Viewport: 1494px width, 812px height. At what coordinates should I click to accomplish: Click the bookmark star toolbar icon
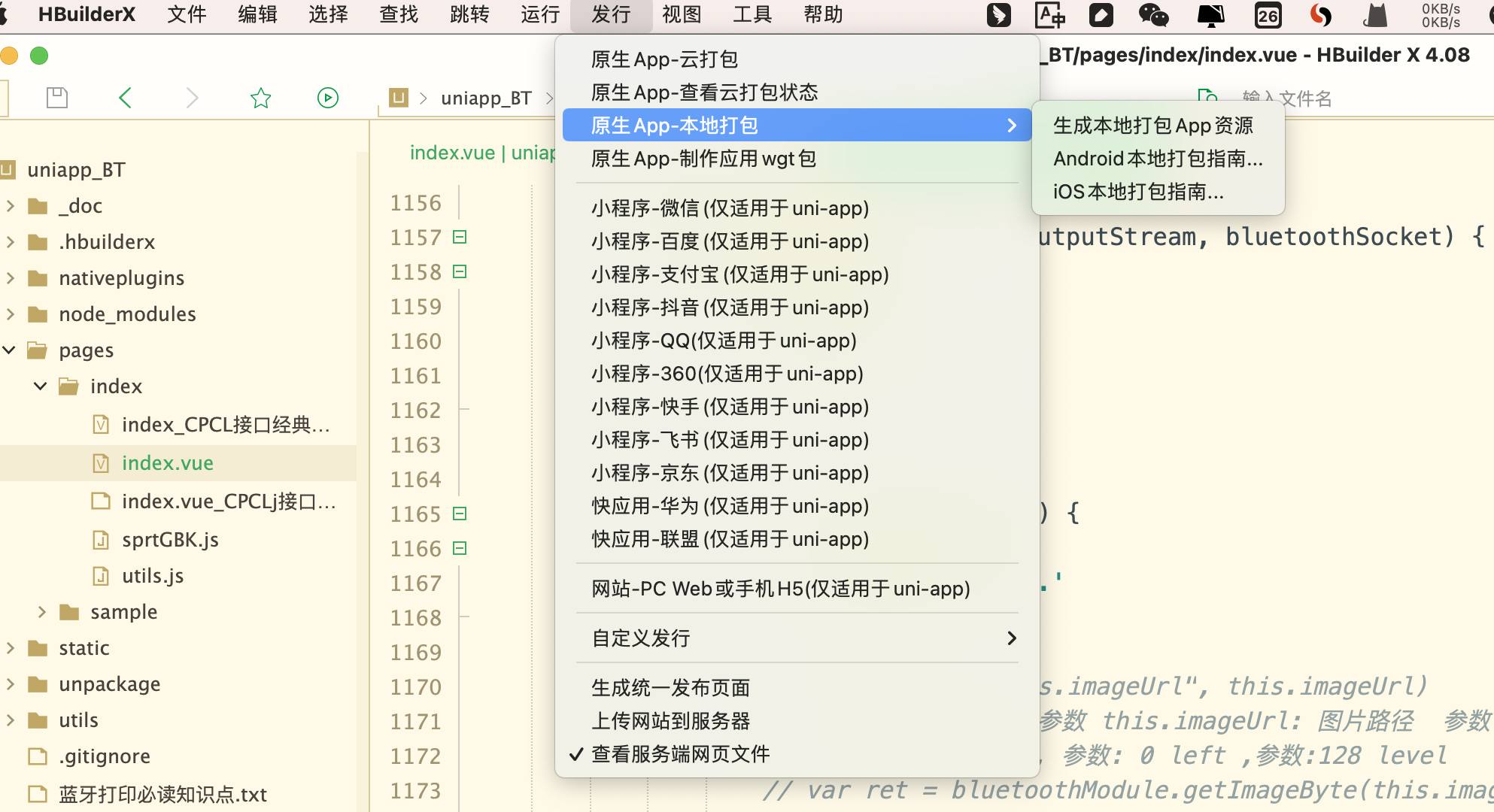(260, 98)
